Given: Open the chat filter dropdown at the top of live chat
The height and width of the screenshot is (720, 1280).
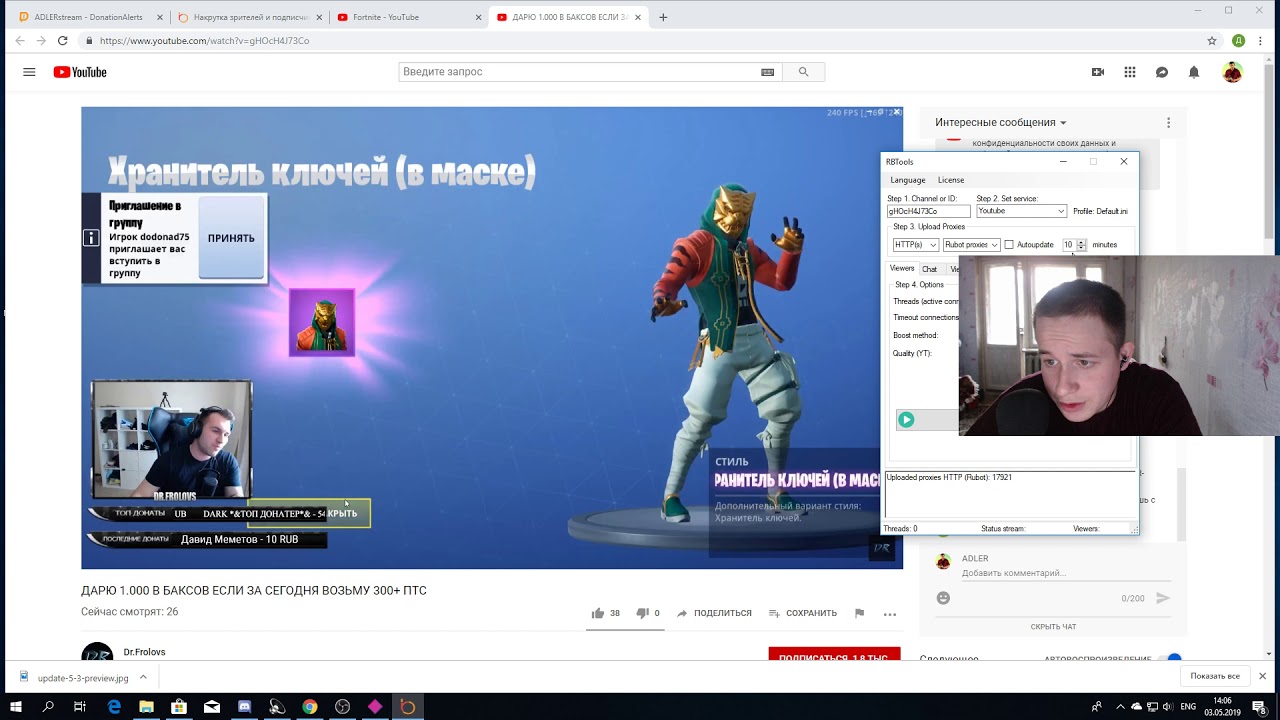Looking at the screenshot, I should point(1001,122).
